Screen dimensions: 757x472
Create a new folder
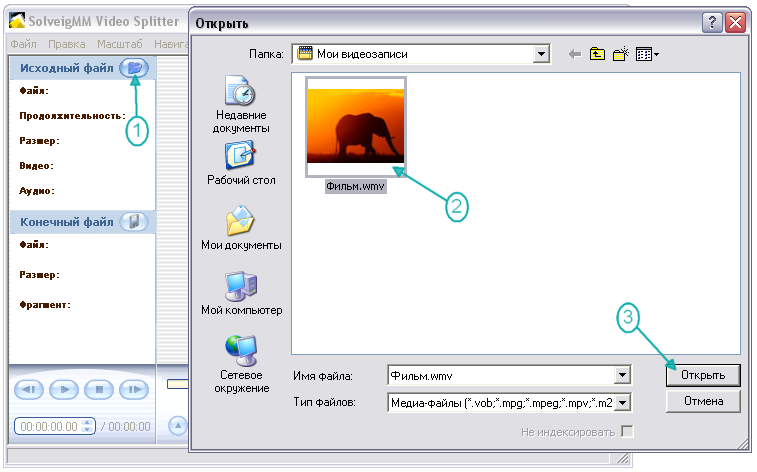pos(620,54)
